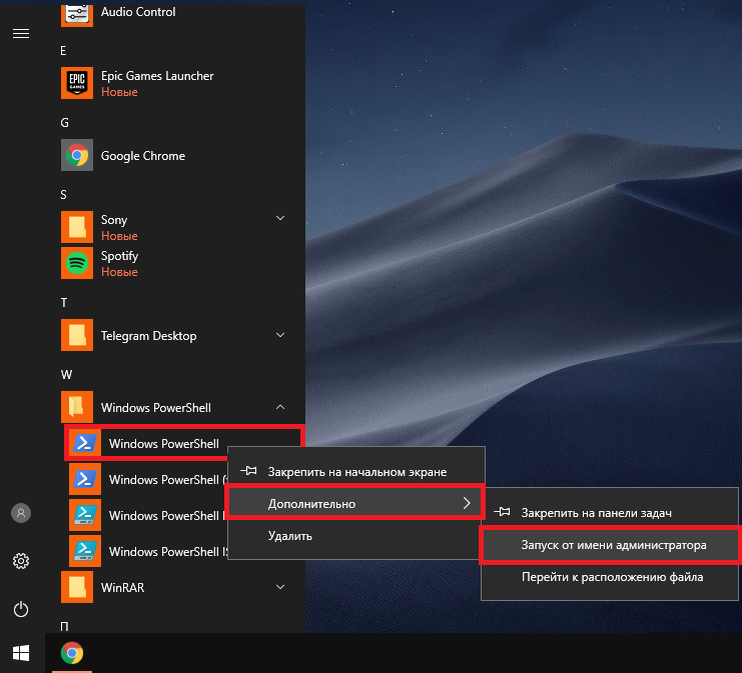This screenshot has width=742, height=673.
Task: Select Запуск от имени администратора
Action: (610, 545)
